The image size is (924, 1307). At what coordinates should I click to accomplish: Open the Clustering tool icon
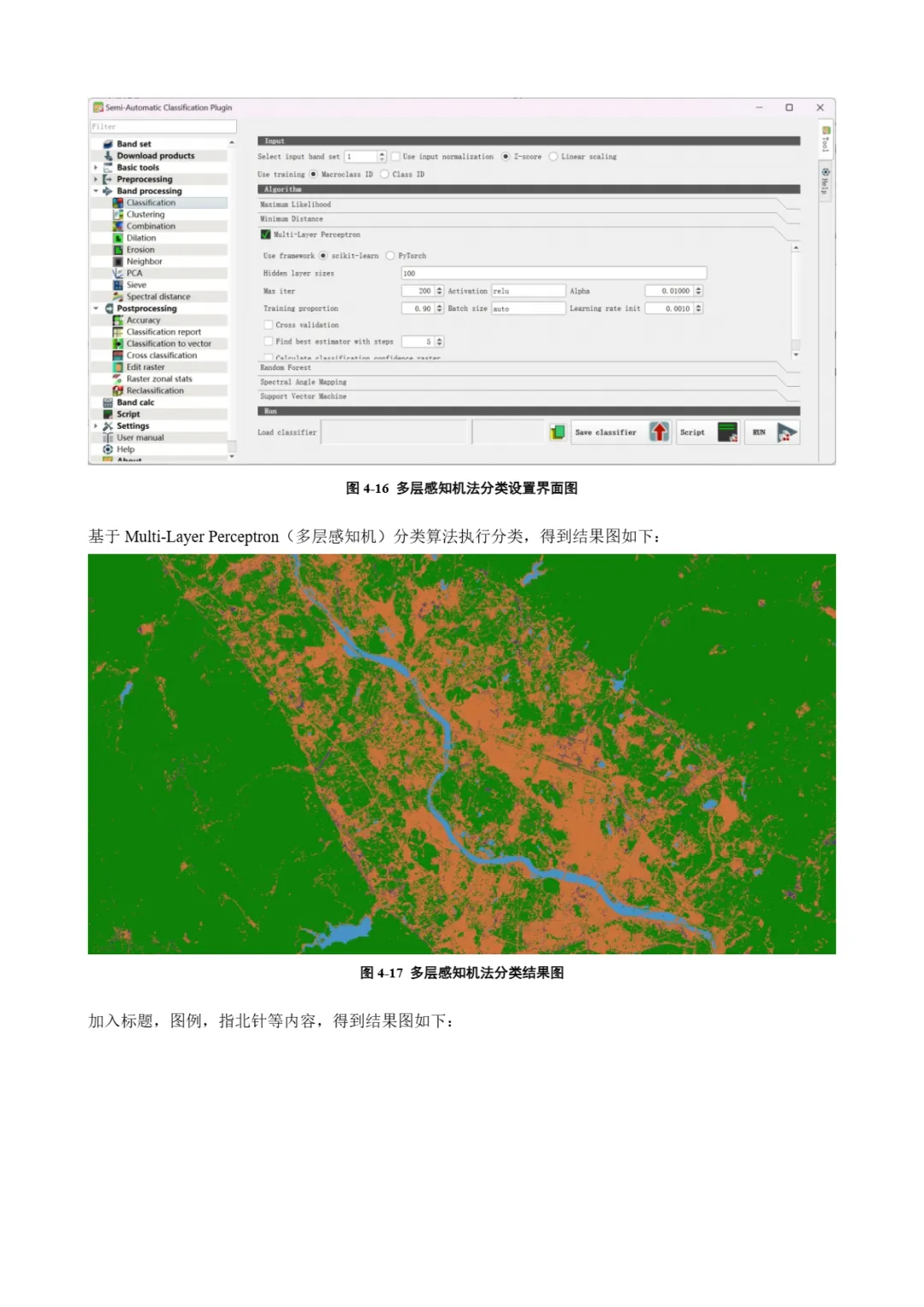[118, 215]
